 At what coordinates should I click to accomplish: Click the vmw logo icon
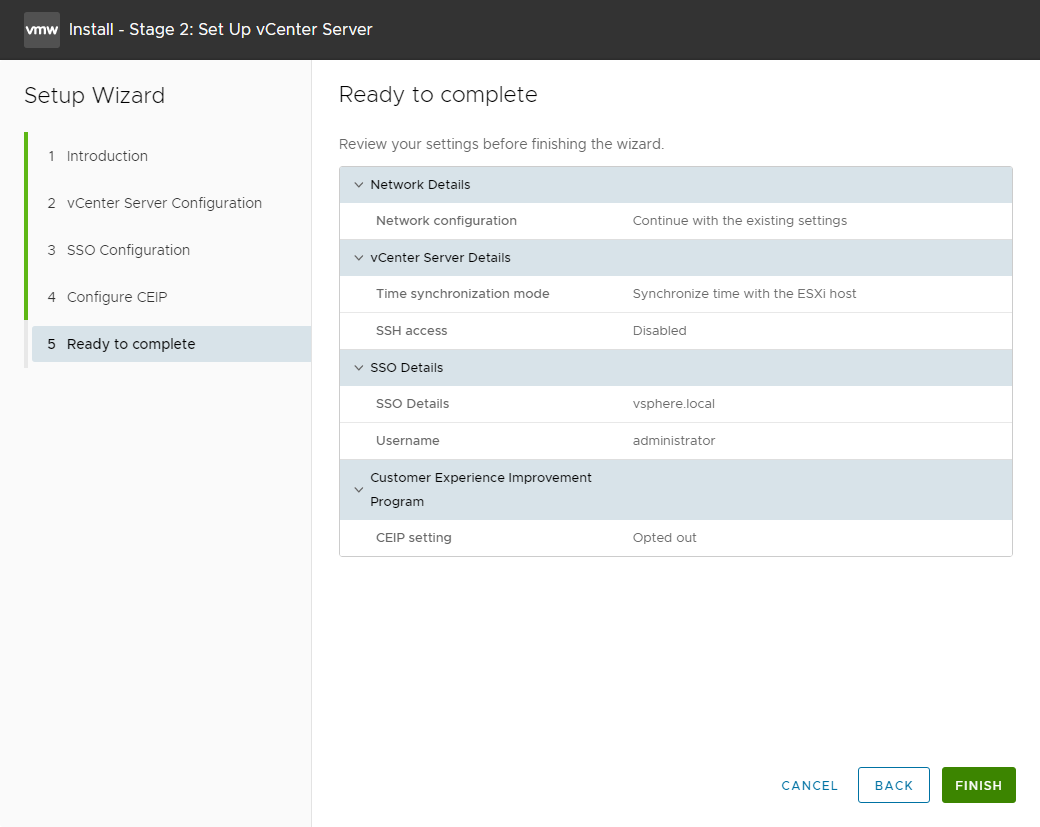coord(42,30)
